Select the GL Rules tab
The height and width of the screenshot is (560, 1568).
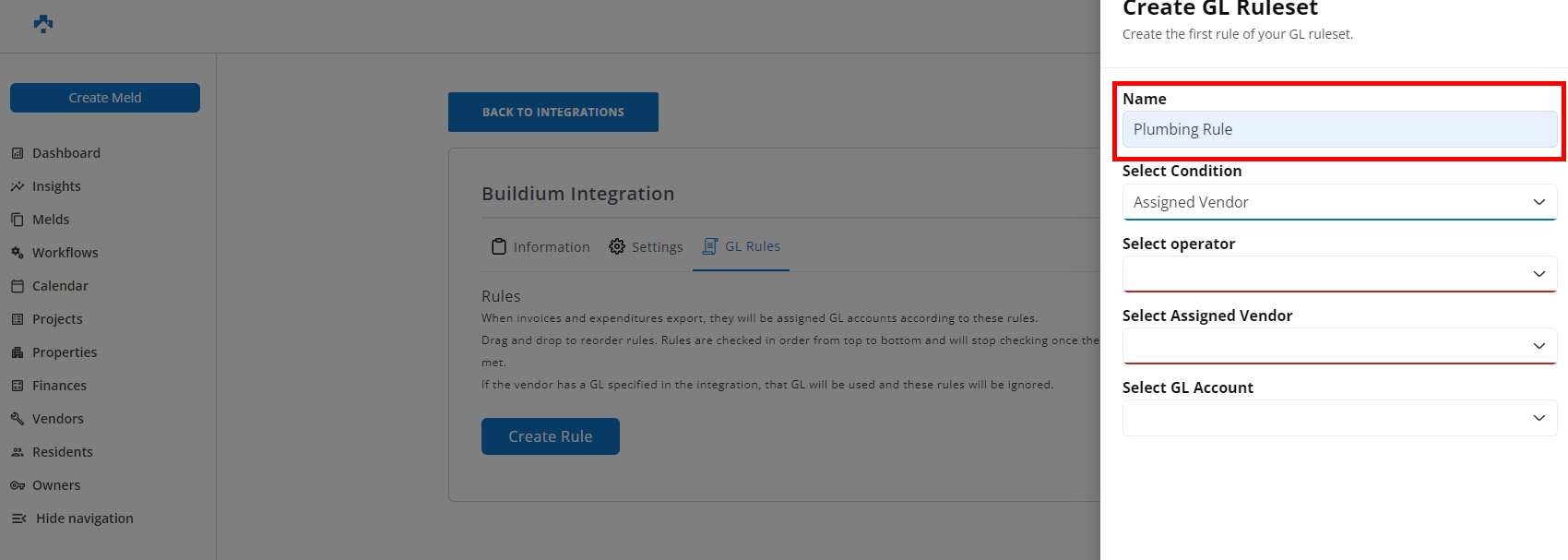point(742,246)
